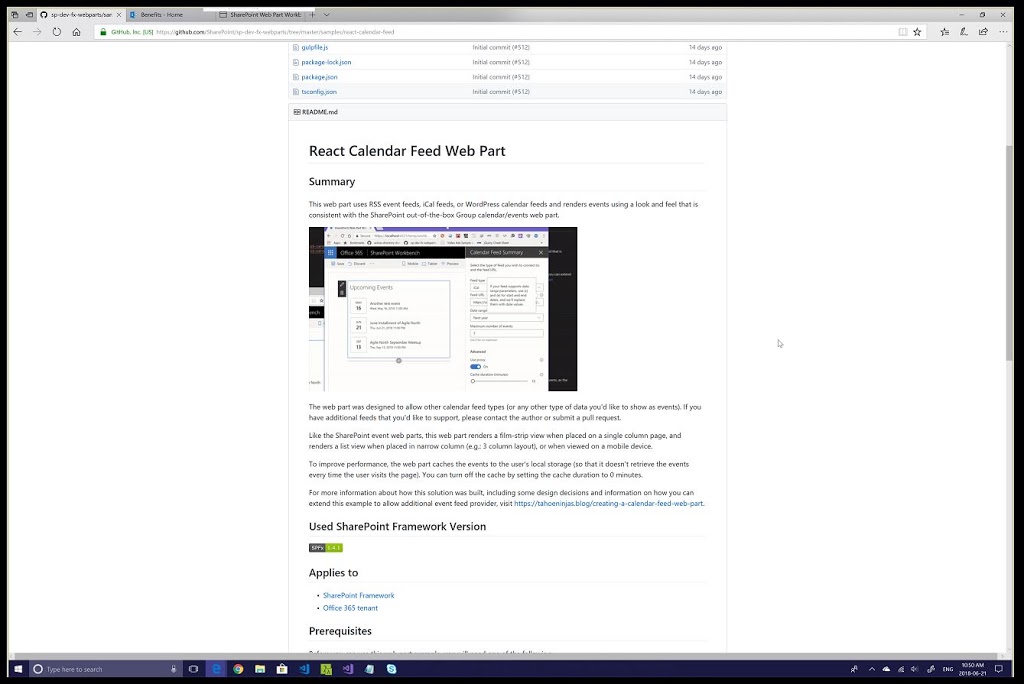1024x684 pixels.
Task: Click the React Calendar Feed Web Part heading
Action: pyautogui.click(x=407, y=151)
